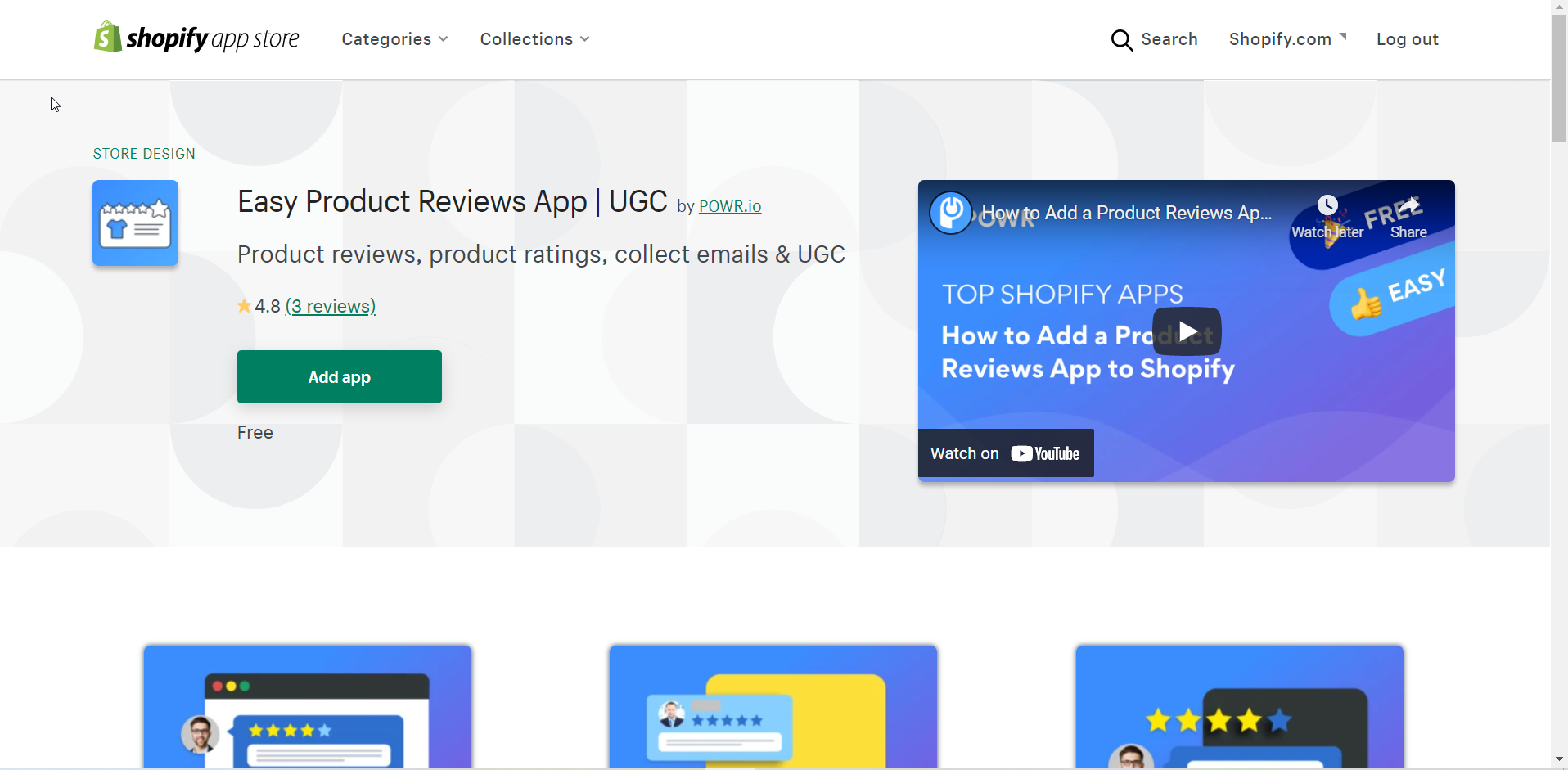Open the dark-card five-star screenshot thumbnail
This screenshot has height=770, width=1568.
pos(1240,707)
